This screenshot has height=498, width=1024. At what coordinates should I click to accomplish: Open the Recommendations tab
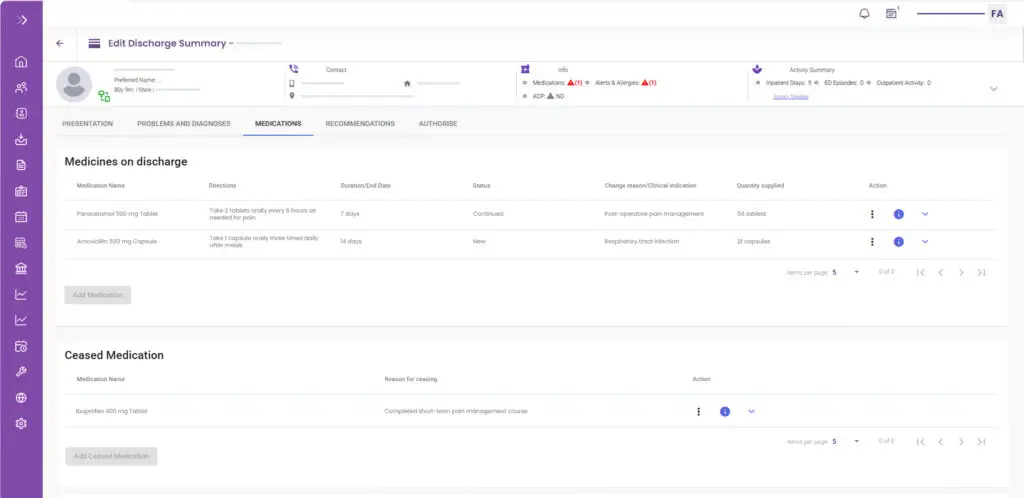[360, 123]
